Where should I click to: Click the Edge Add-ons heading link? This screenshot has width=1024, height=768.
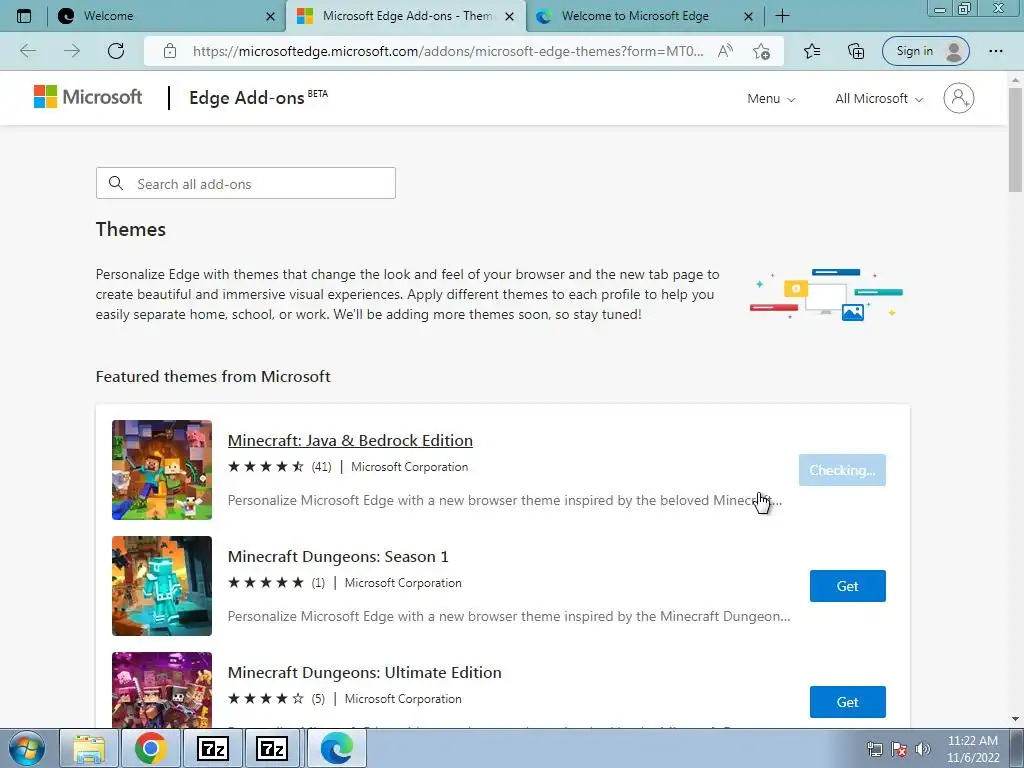point(246,98)
